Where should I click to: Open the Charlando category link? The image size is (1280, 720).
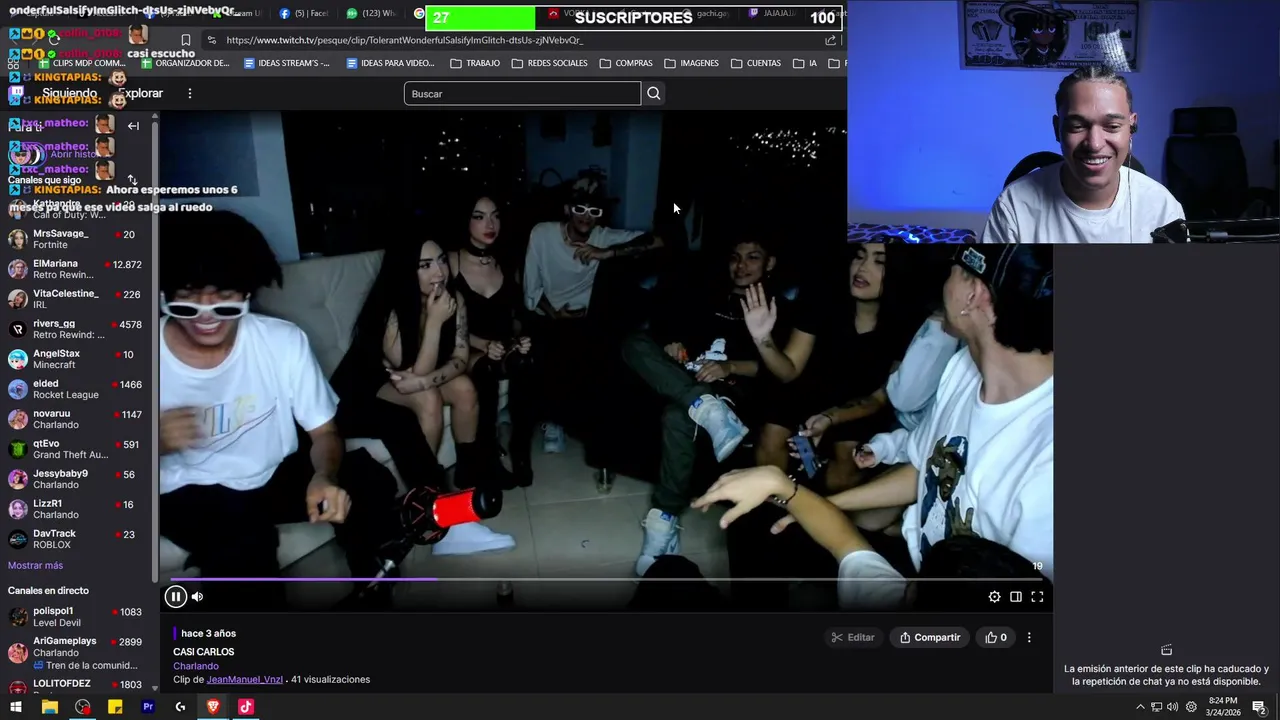(x=196, y=666)
